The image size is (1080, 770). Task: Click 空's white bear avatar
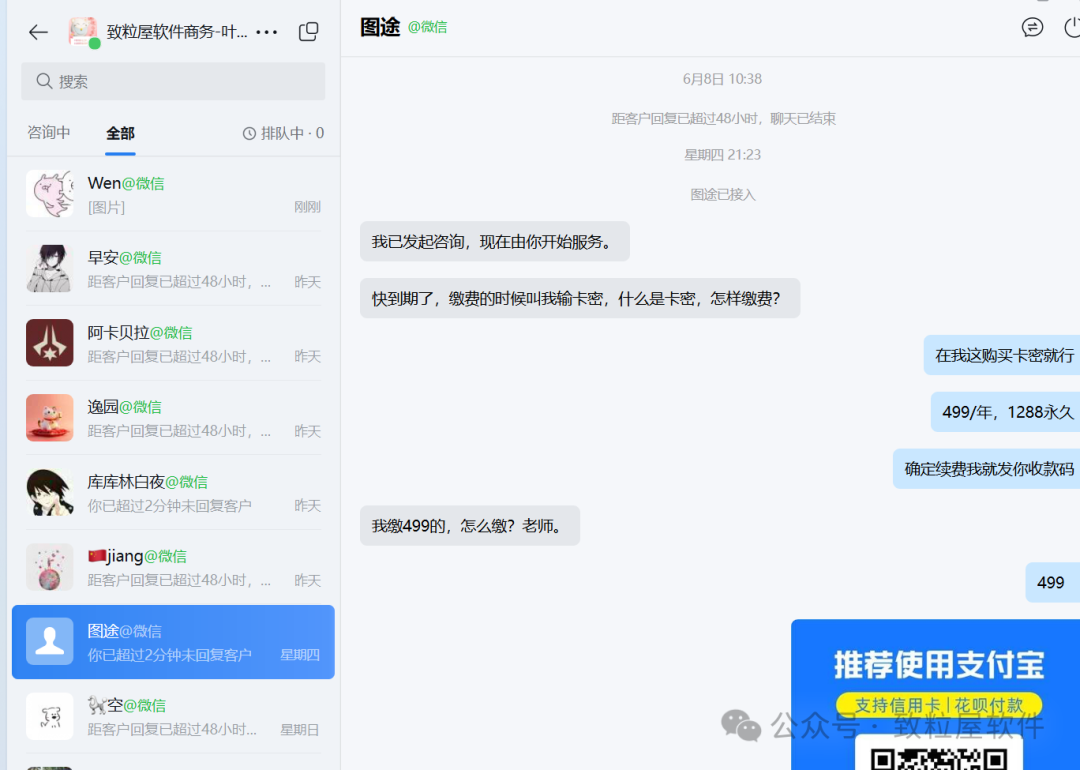pyautogui.click(x=50, y=716)
